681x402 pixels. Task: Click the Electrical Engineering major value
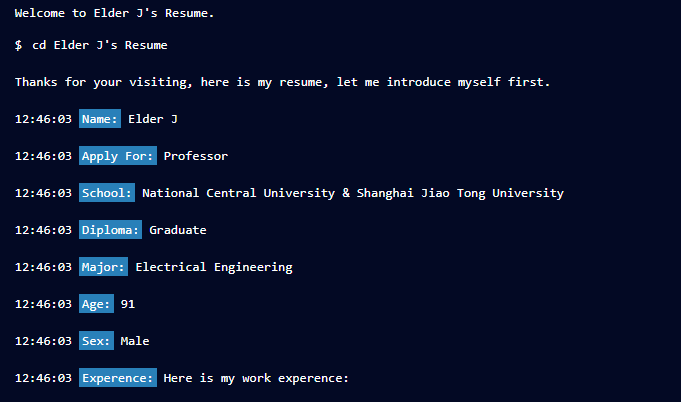click(214, 267)
